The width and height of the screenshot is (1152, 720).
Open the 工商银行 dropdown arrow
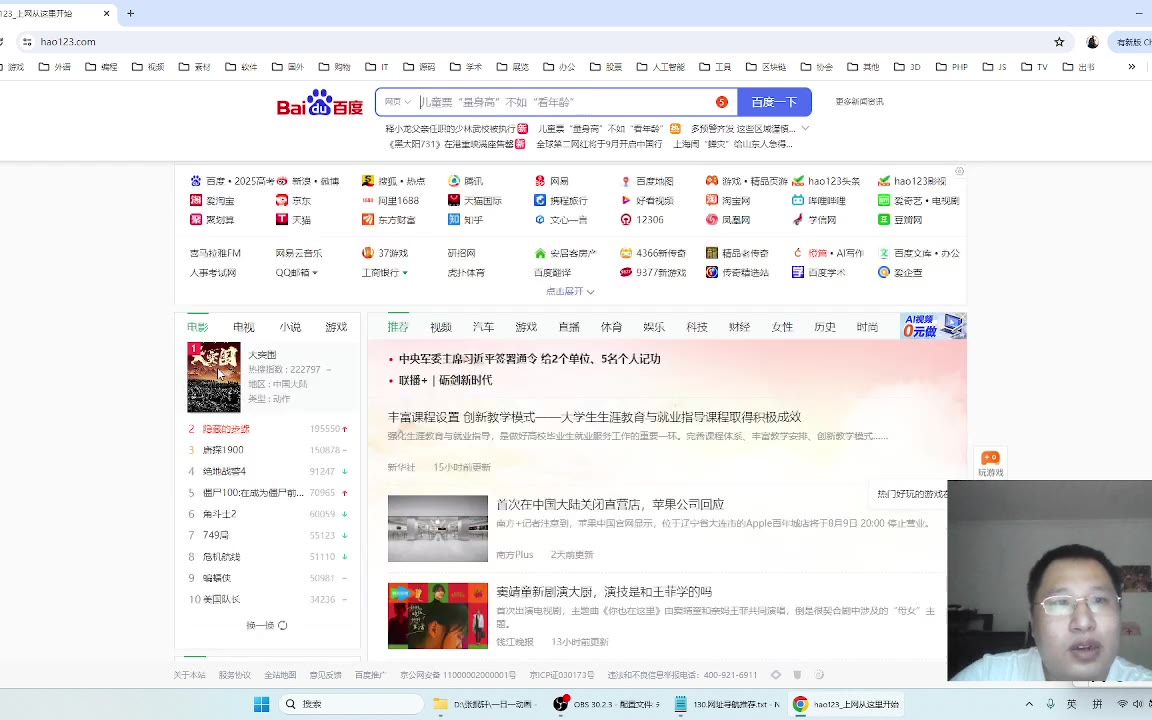point(405,273)
